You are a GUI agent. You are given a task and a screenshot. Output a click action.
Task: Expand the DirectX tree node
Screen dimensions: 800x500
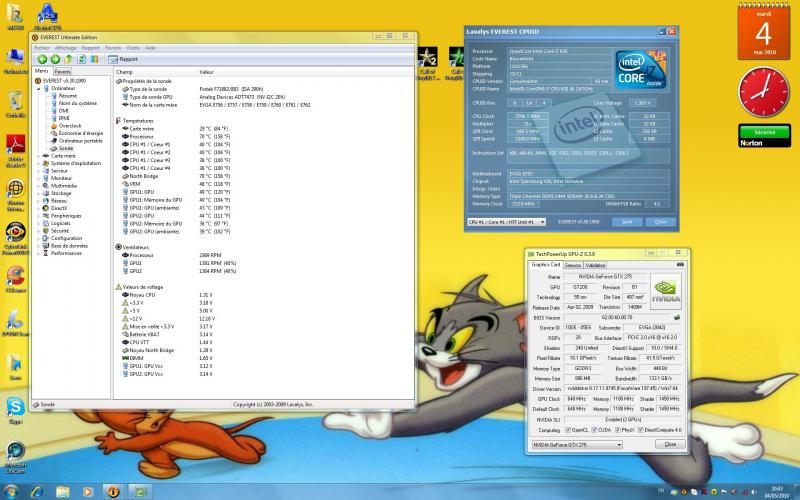(x=38, y=208)
